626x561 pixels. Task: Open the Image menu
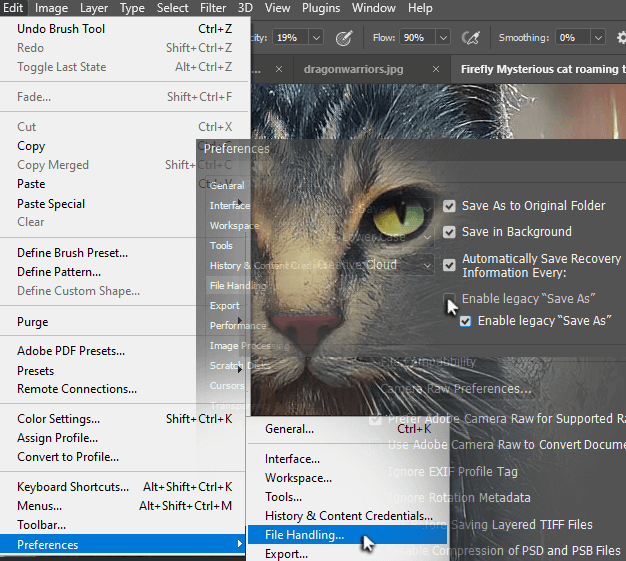click(51, 8)
